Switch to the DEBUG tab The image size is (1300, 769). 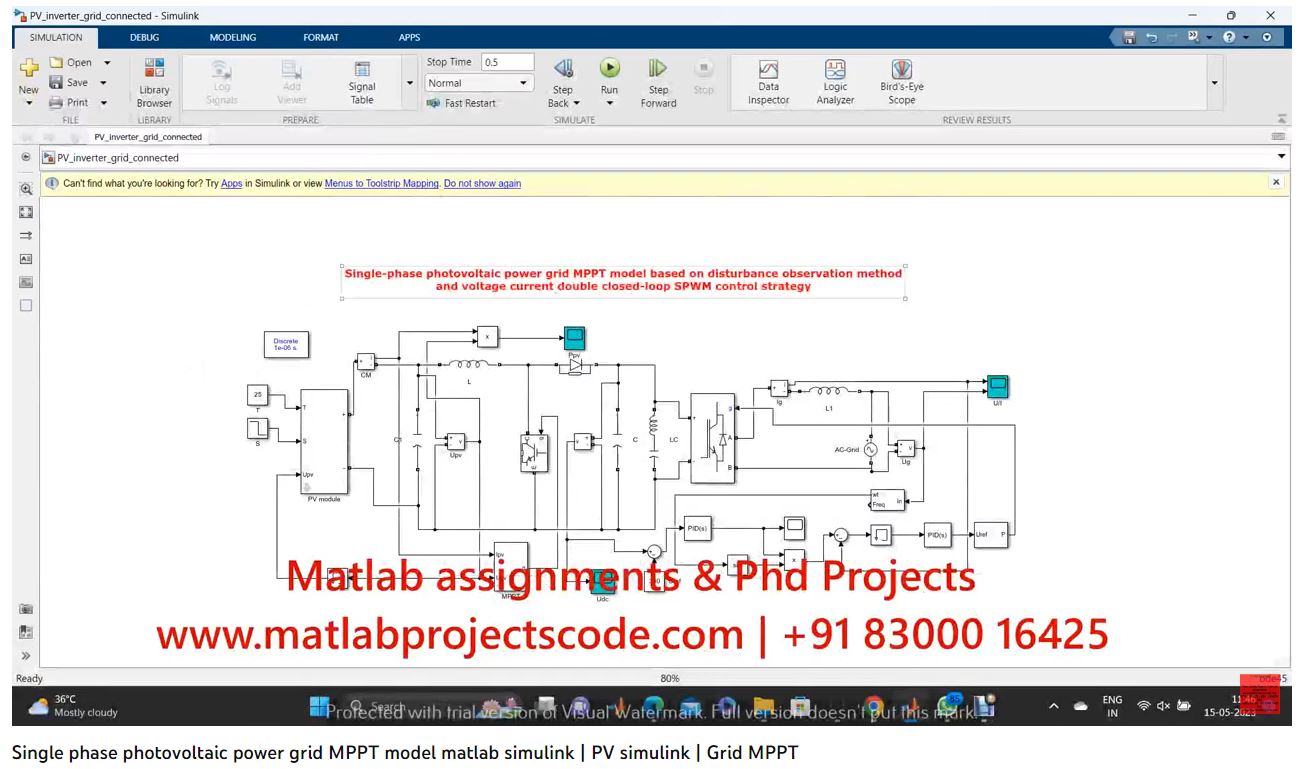(144, 37)
